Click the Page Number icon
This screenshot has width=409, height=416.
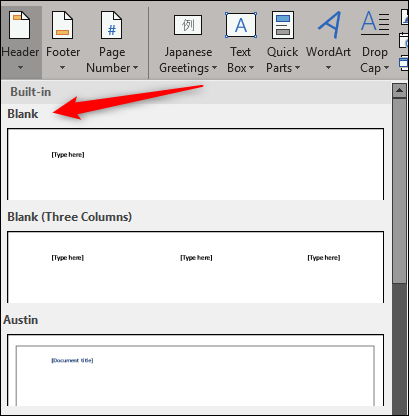[x=111, y=25]
